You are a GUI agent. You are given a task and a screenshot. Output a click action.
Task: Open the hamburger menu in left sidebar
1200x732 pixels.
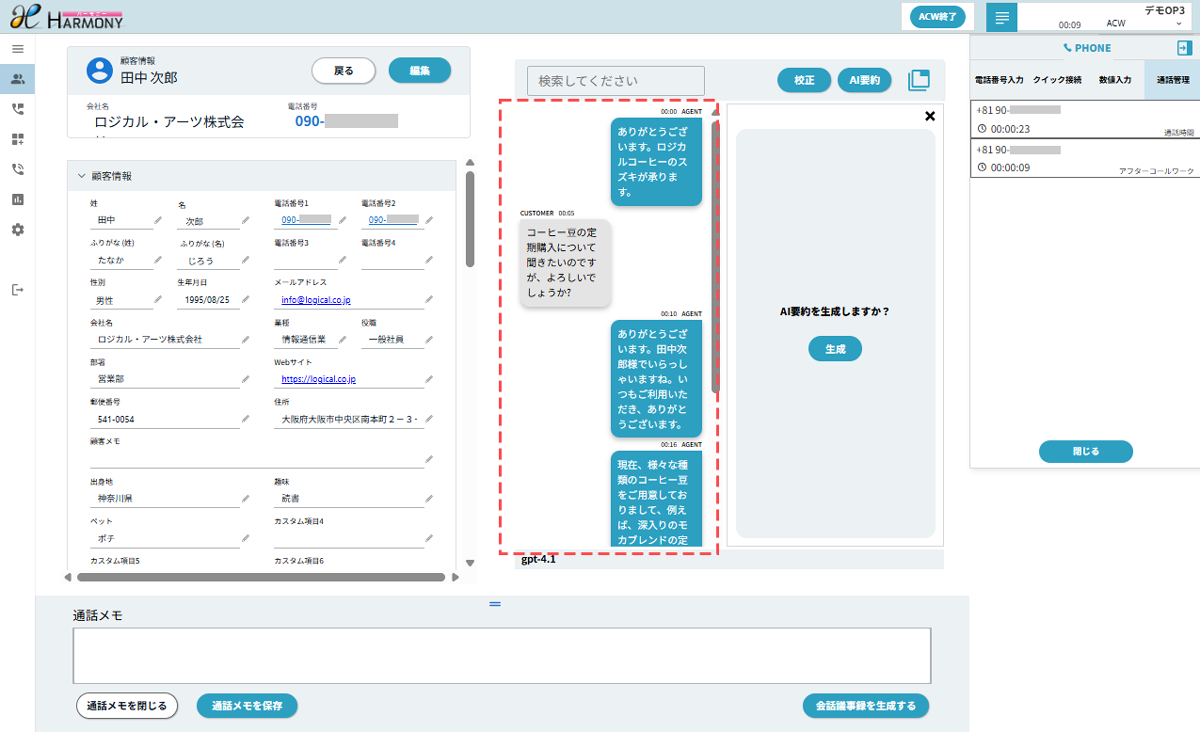click(17, 48)
